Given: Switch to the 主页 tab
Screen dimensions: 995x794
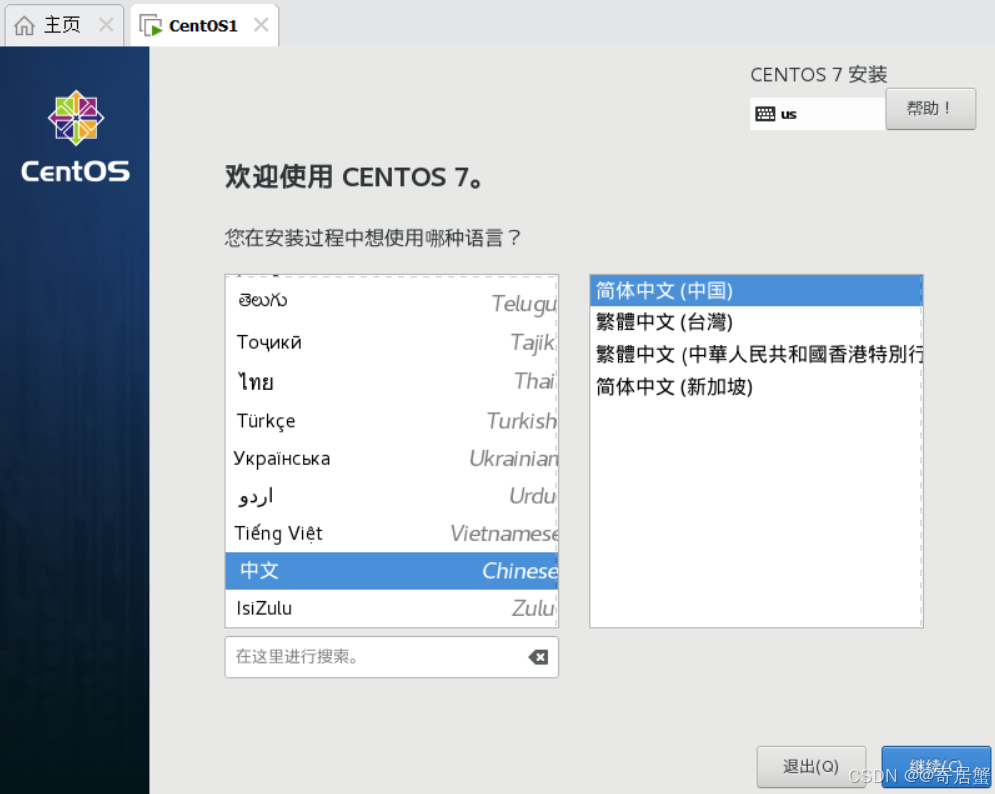Looking at the screenshot, I should (x=64, y=25).
